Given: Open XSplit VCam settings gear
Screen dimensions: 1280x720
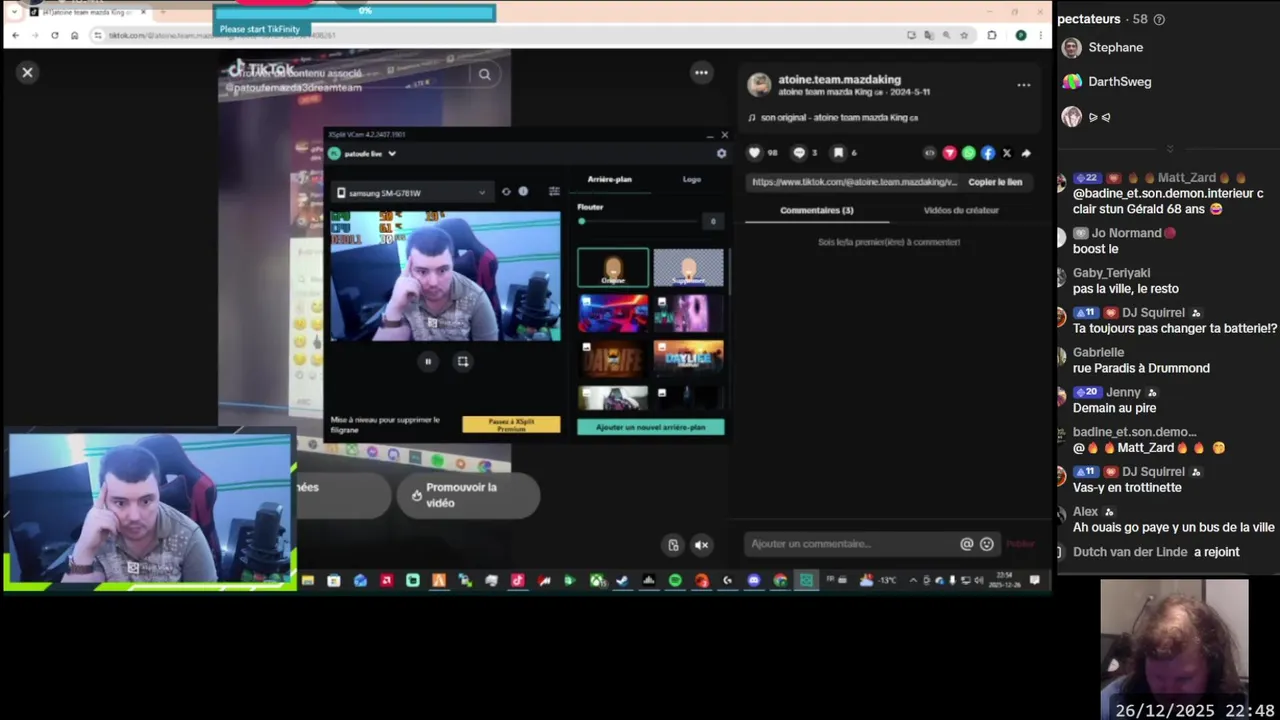Looking at the screenshot, I should point(721,154).
